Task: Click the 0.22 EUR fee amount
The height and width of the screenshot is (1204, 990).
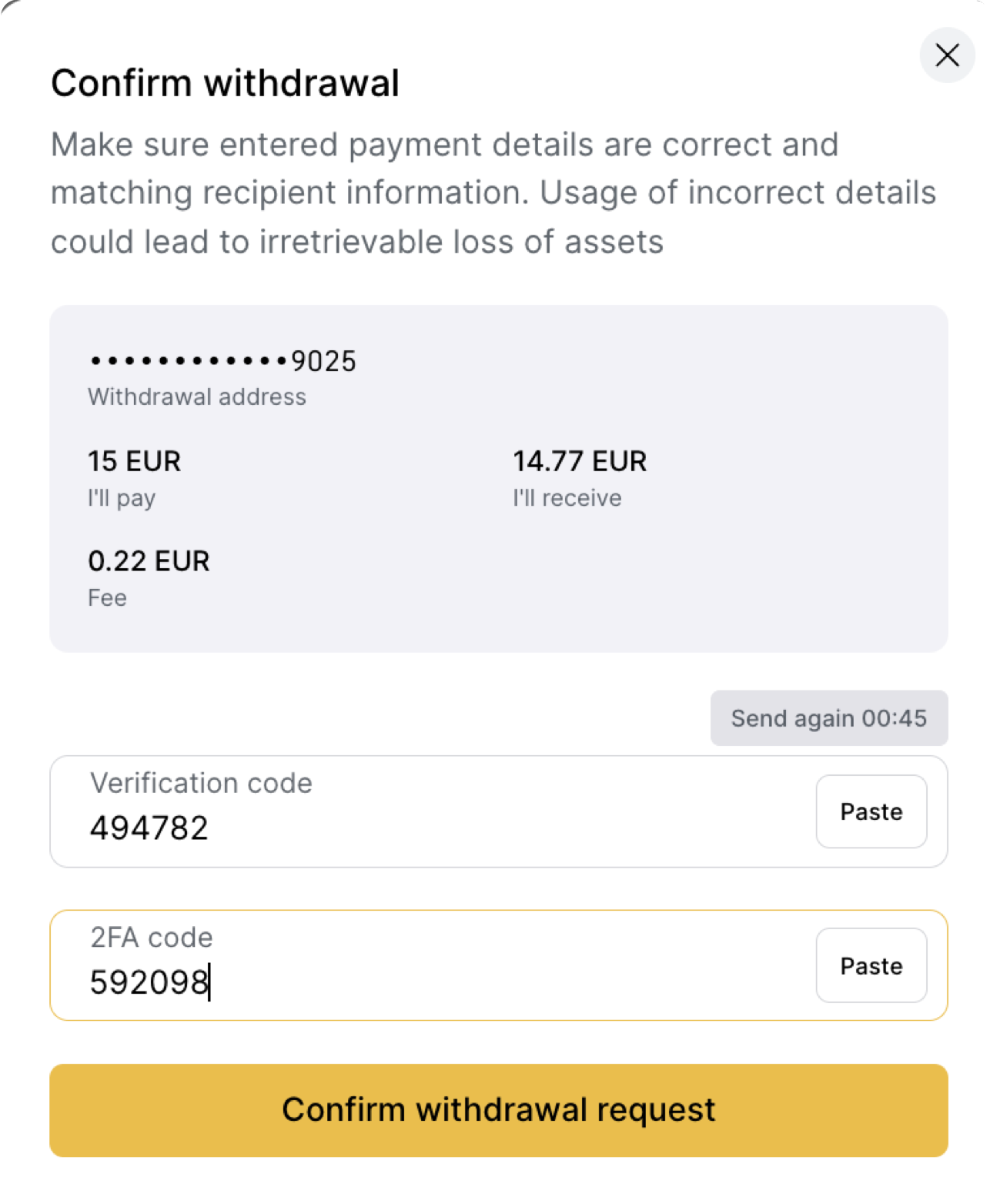Action: [x=149, y=561]
